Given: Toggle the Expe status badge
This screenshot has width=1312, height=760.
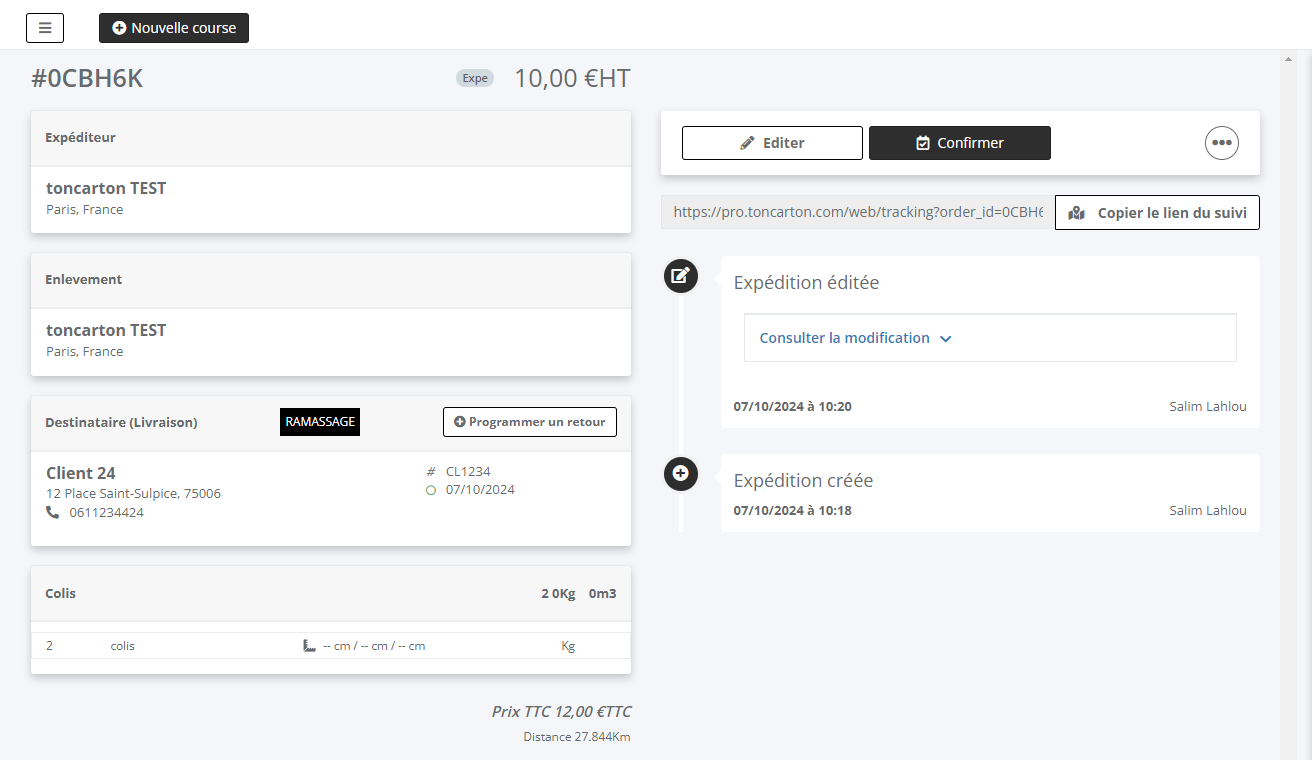Looking at the screenshot, I should pos(475,77).
